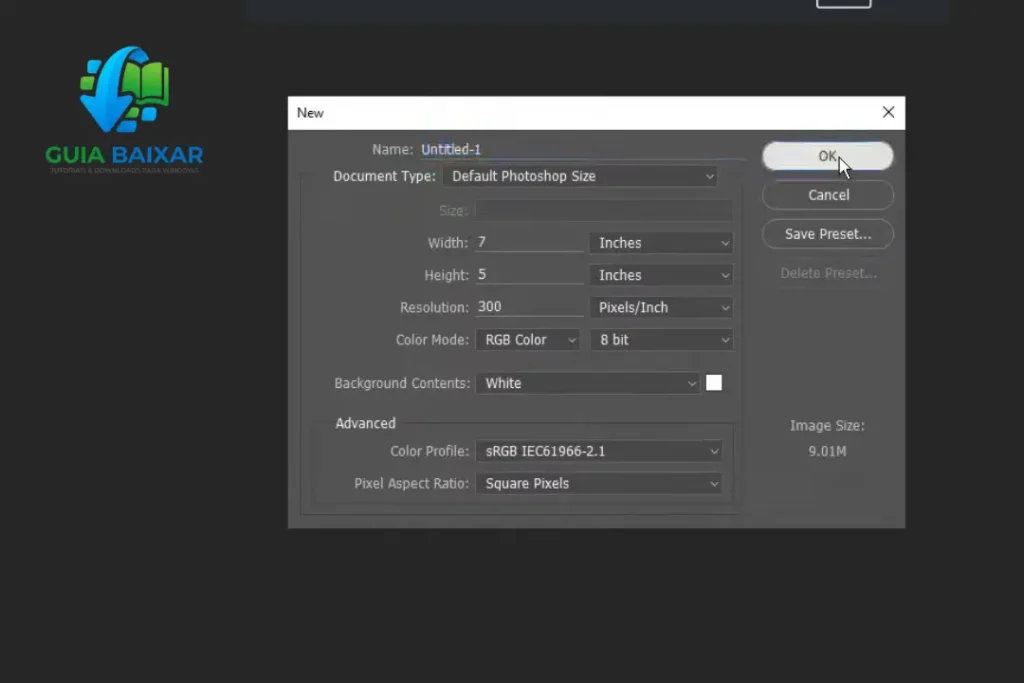Click the Advanced section label
The width and height of the screenshot is (1024, 683).
pyautogui.click(x=365, y=423)
